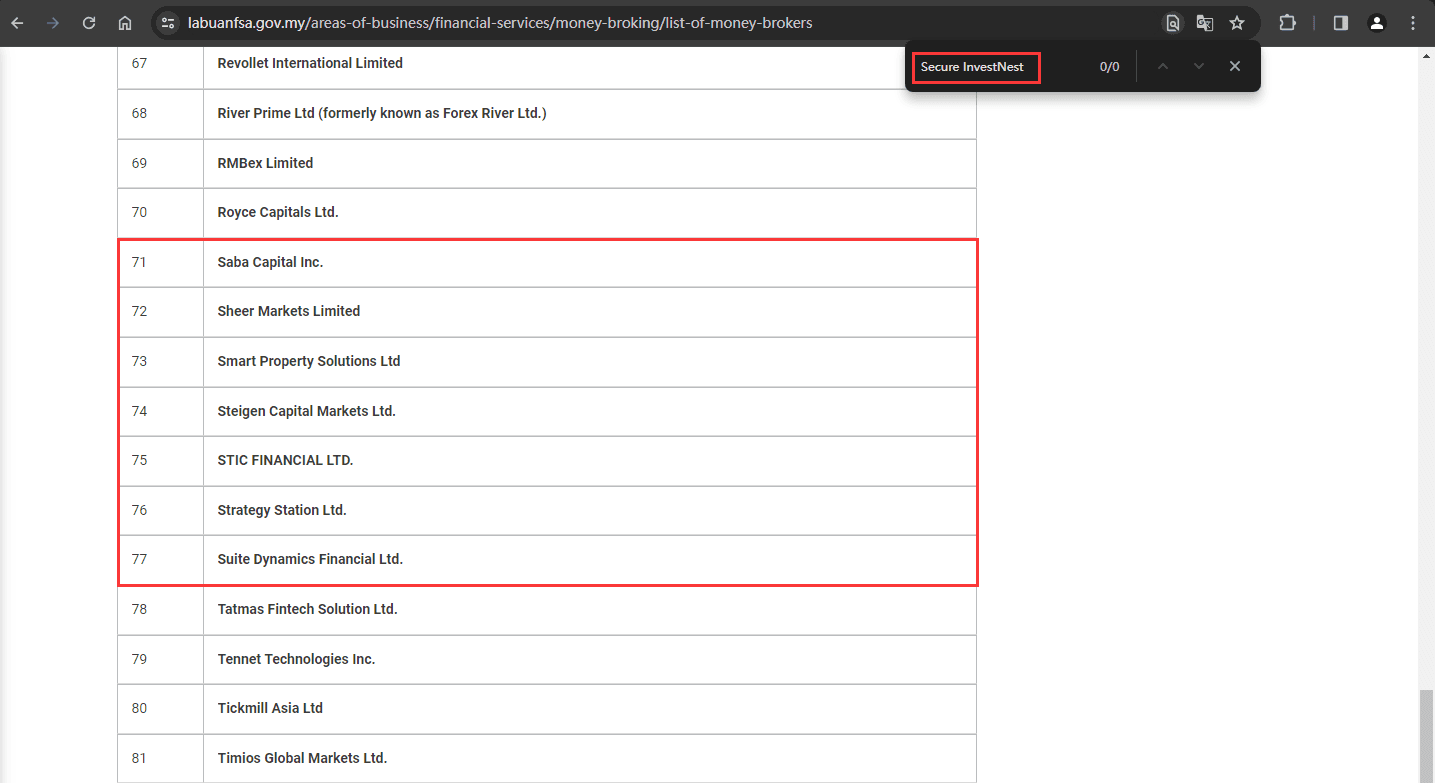The image size is (1435, 783).
Task: Open the profile account menu
Action: (x=1377, y=22)
